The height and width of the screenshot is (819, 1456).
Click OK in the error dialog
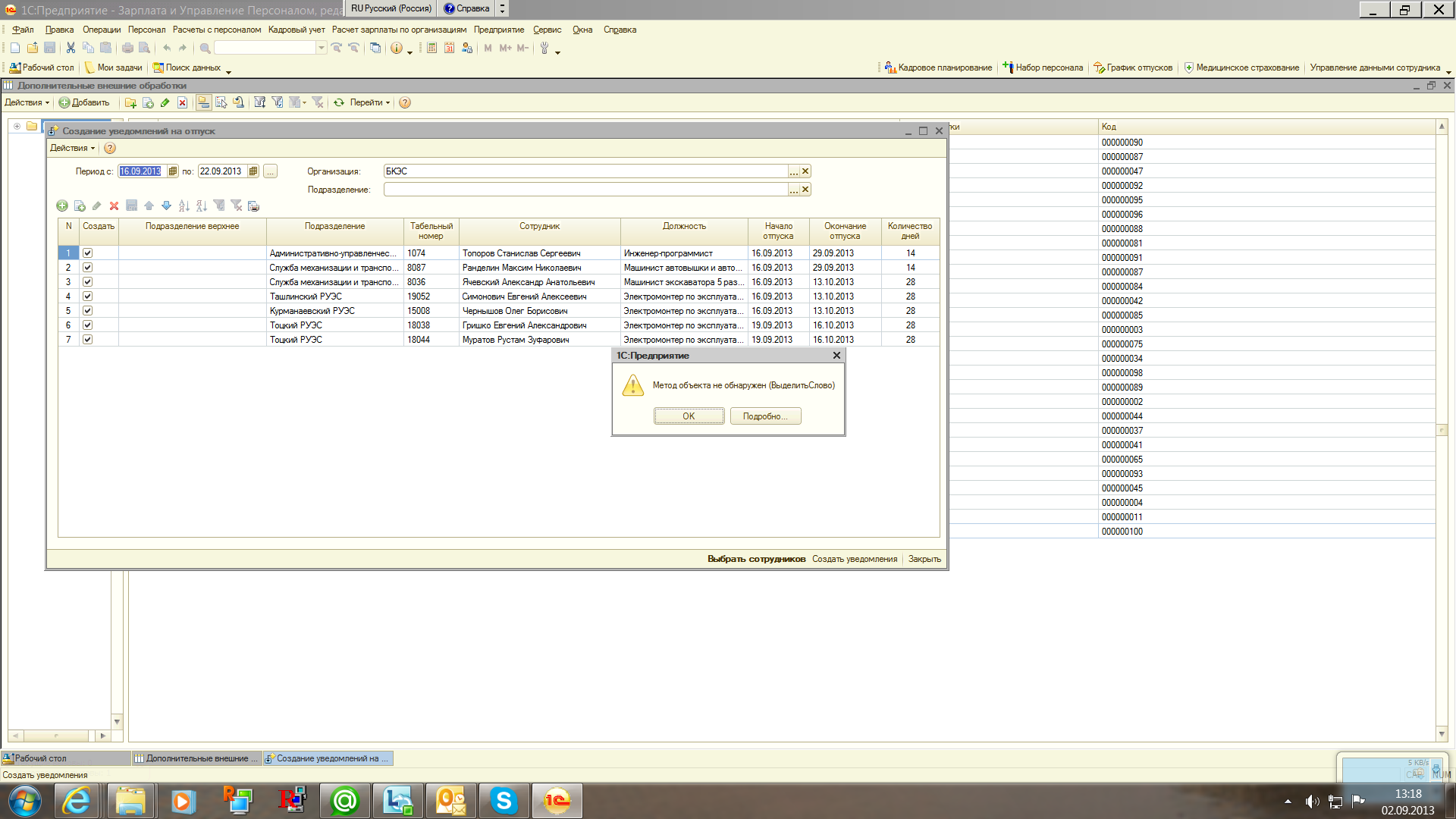[689, 416]
